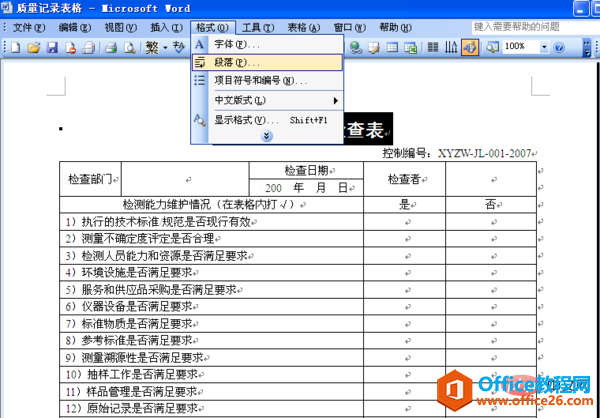
Task: Click the Open folder icon
Action: pyautogui.click(x=34, y=47)
